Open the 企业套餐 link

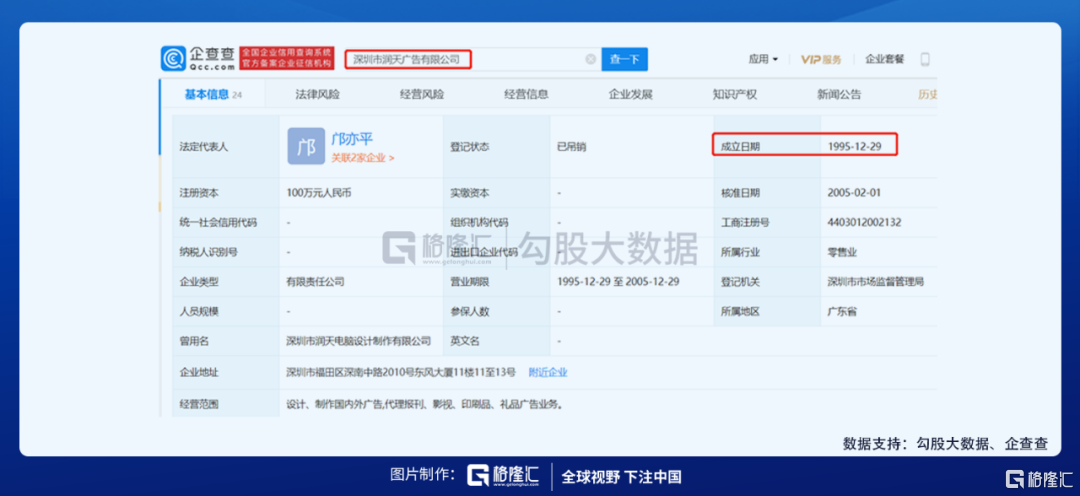pyautogui.click(x=884, y=59)
